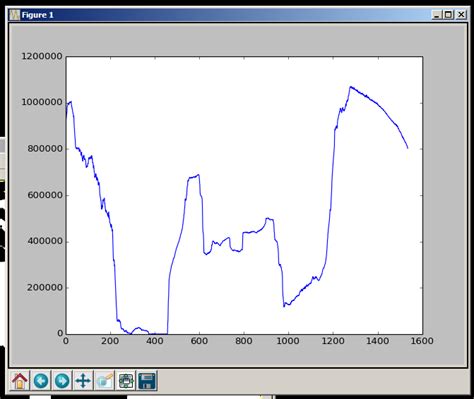This screenshot has height=399, width=474.
Task: Maximize the Figure 1 window
Action: pos(448,15)
